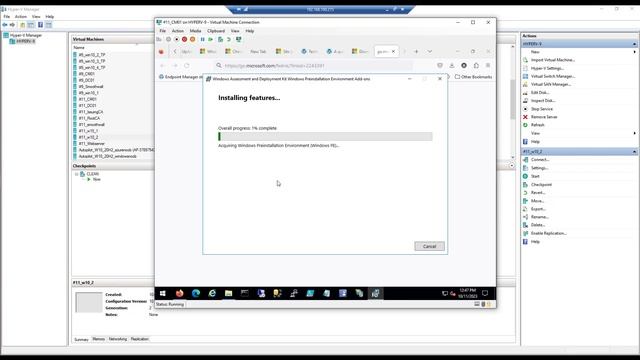Select #11_DC01 in Virtual Machines list
Image resolution: width=640 pixels, height=360 pixels.
click(87, 105)
